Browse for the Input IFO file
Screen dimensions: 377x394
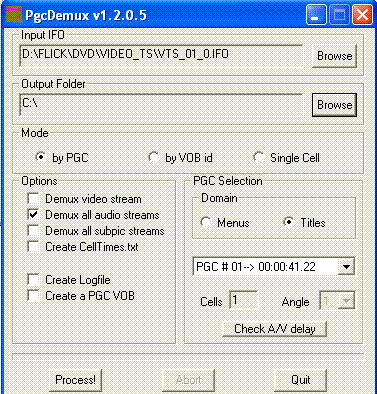(x=334, y=56)
